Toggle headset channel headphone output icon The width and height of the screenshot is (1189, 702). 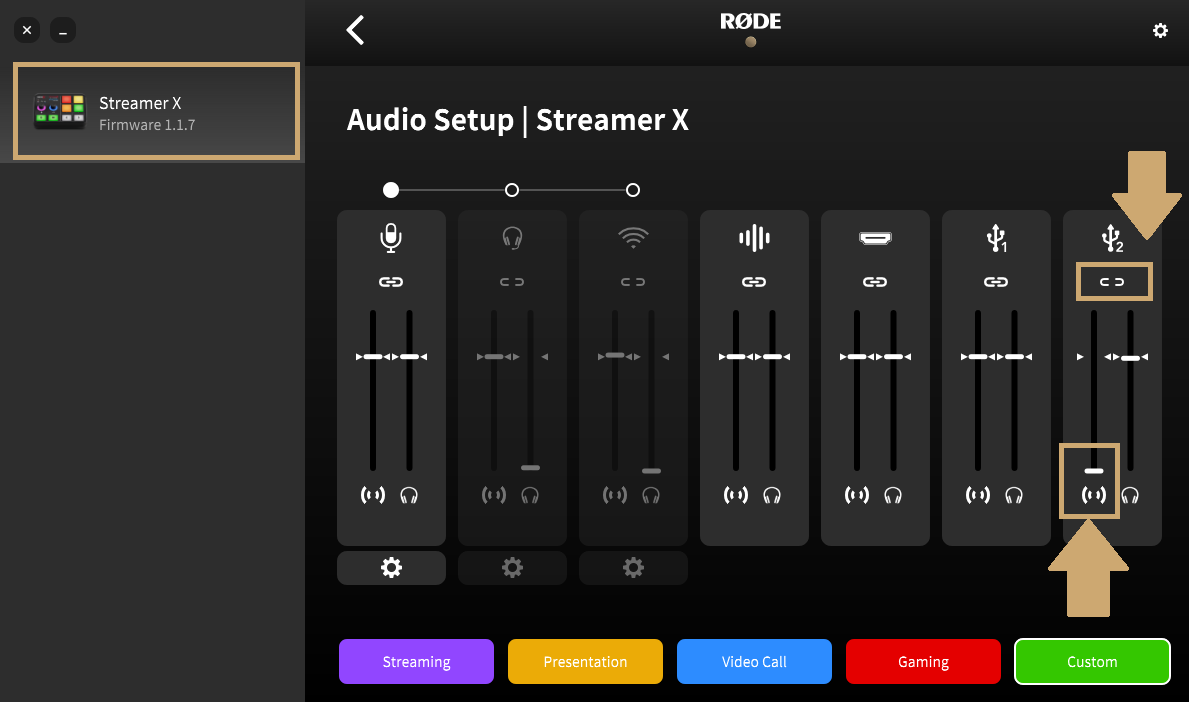(x=530, y=496)
